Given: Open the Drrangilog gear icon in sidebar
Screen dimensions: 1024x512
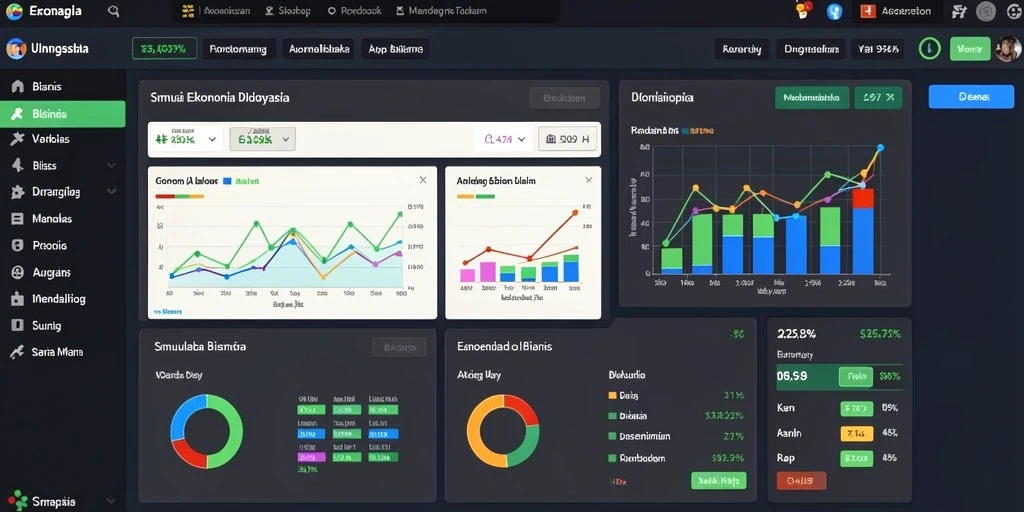Looking at the screenshot, I should 18,193.
